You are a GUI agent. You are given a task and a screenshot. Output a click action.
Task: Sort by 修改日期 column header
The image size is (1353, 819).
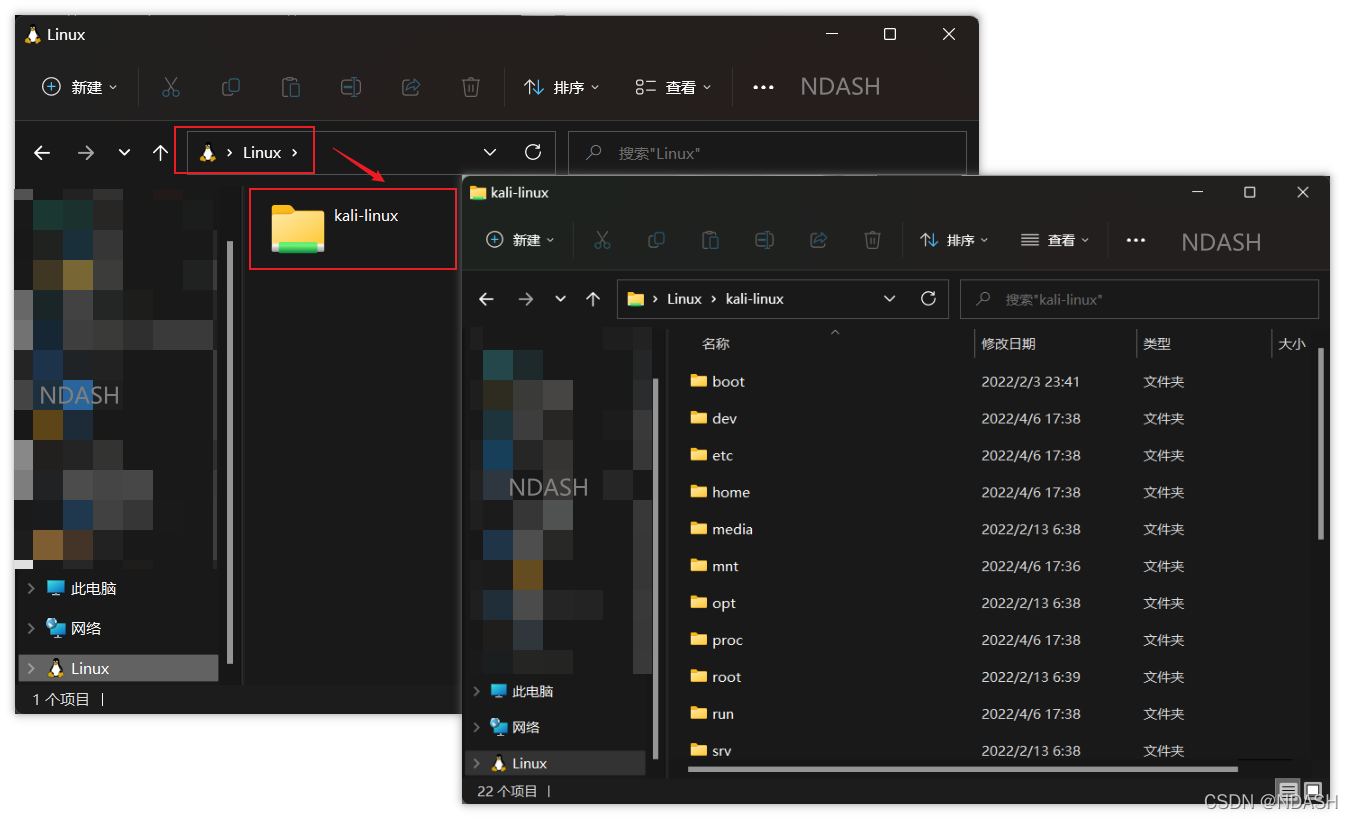click(1008, 344)
